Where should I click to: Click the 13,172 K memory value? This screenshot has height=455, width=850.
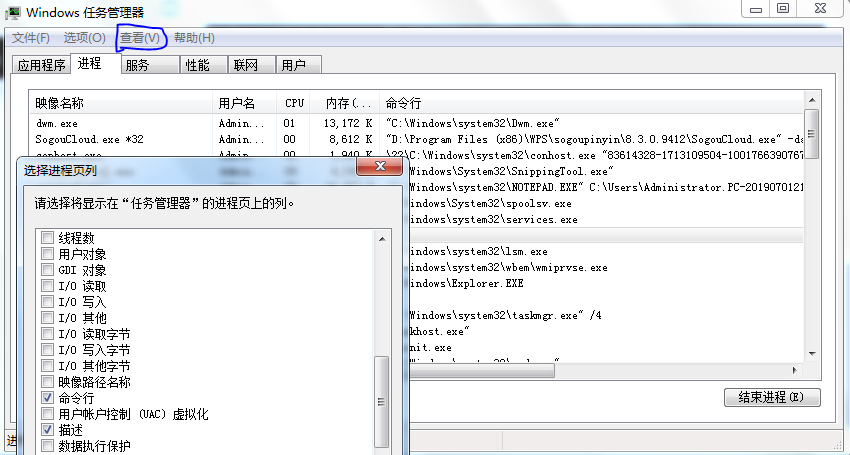point(348,123)
